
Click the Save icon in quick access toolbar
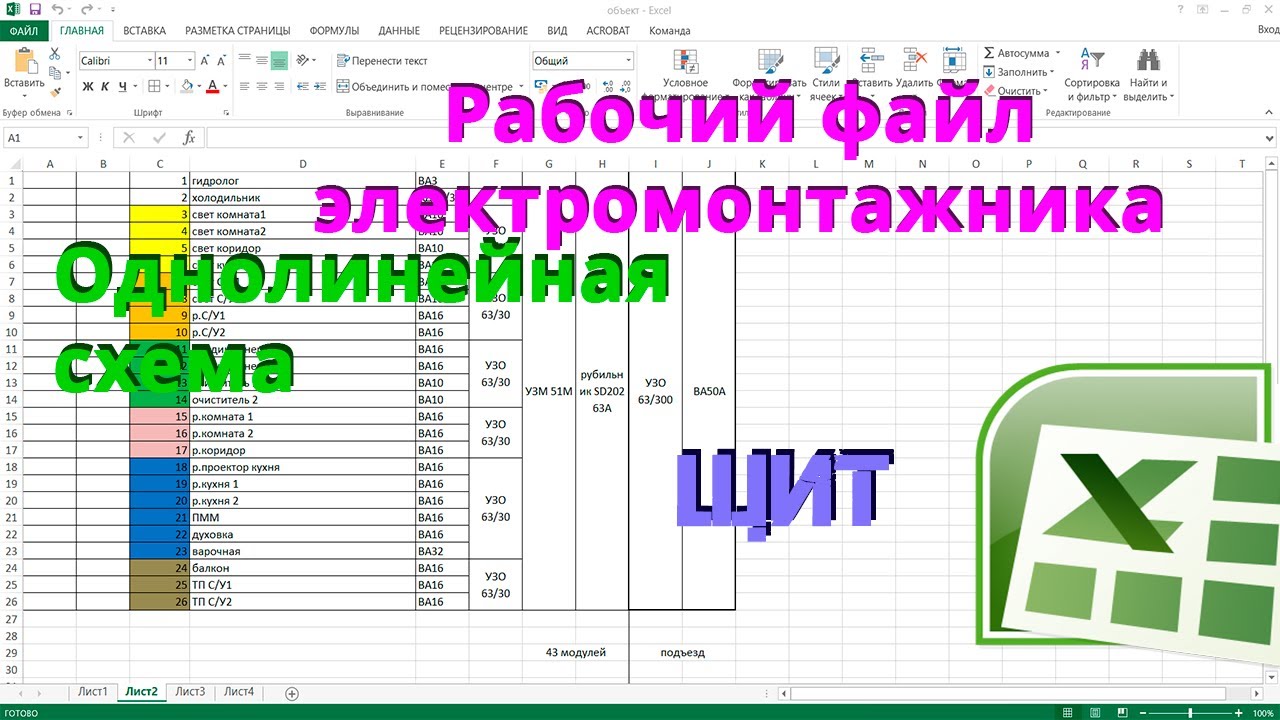(x=35, y=10)
